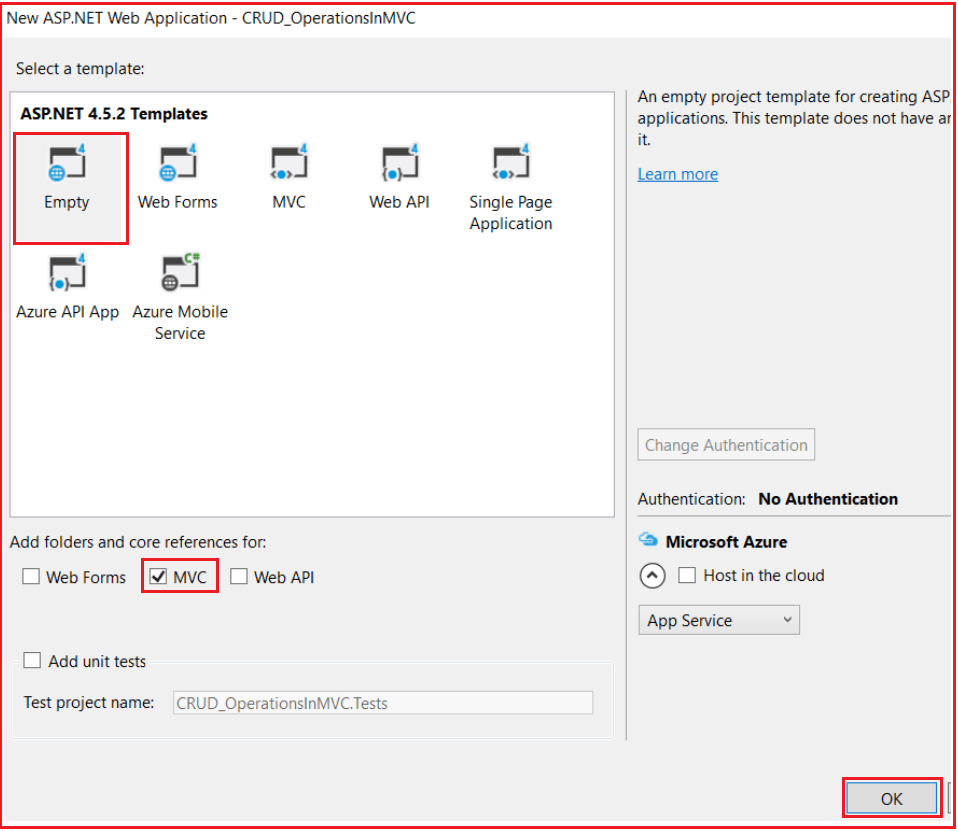The height and width of the screenshot is (831, 958).
Task: Pick the MVC template icon
Action: pos(289,163)
